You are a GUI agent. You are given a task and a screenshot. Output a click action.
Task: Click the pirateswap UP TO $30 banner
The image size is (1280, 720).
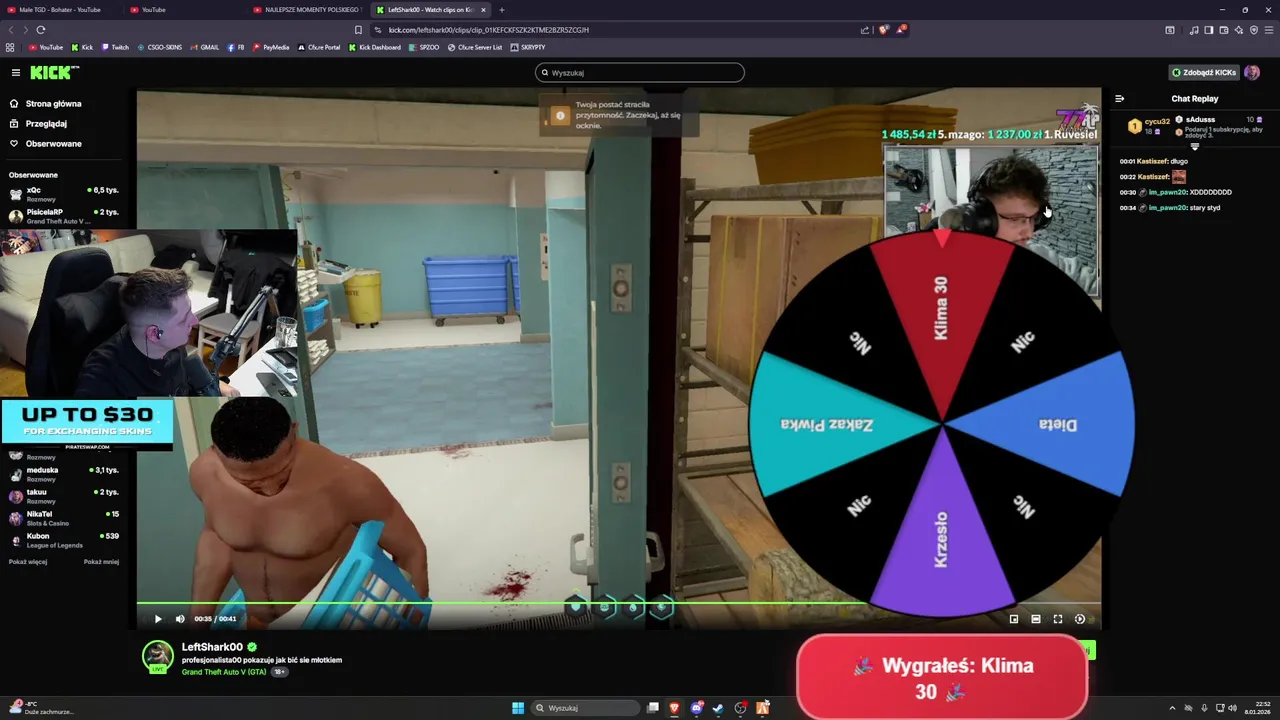pyautogui.click(x=87, y=423)
